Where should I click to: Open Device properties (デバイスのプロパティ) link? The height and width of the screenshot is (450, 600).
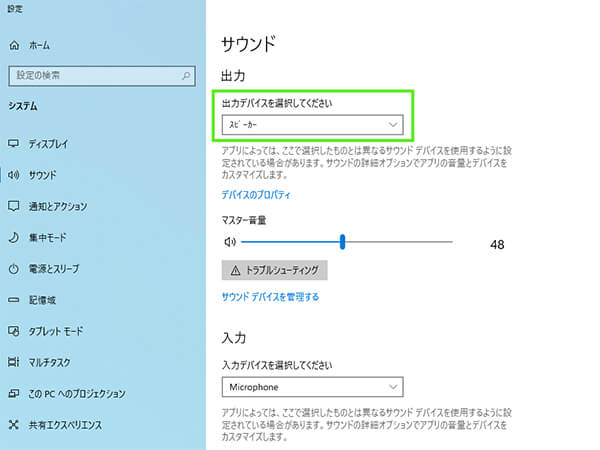point(256,194)
